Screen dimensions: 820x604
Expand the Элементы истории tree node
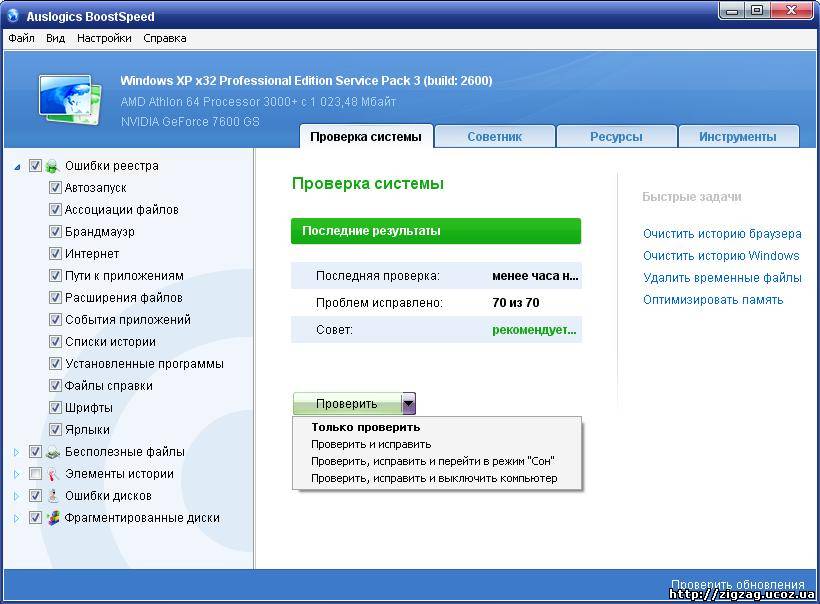(x=16, y=474)
